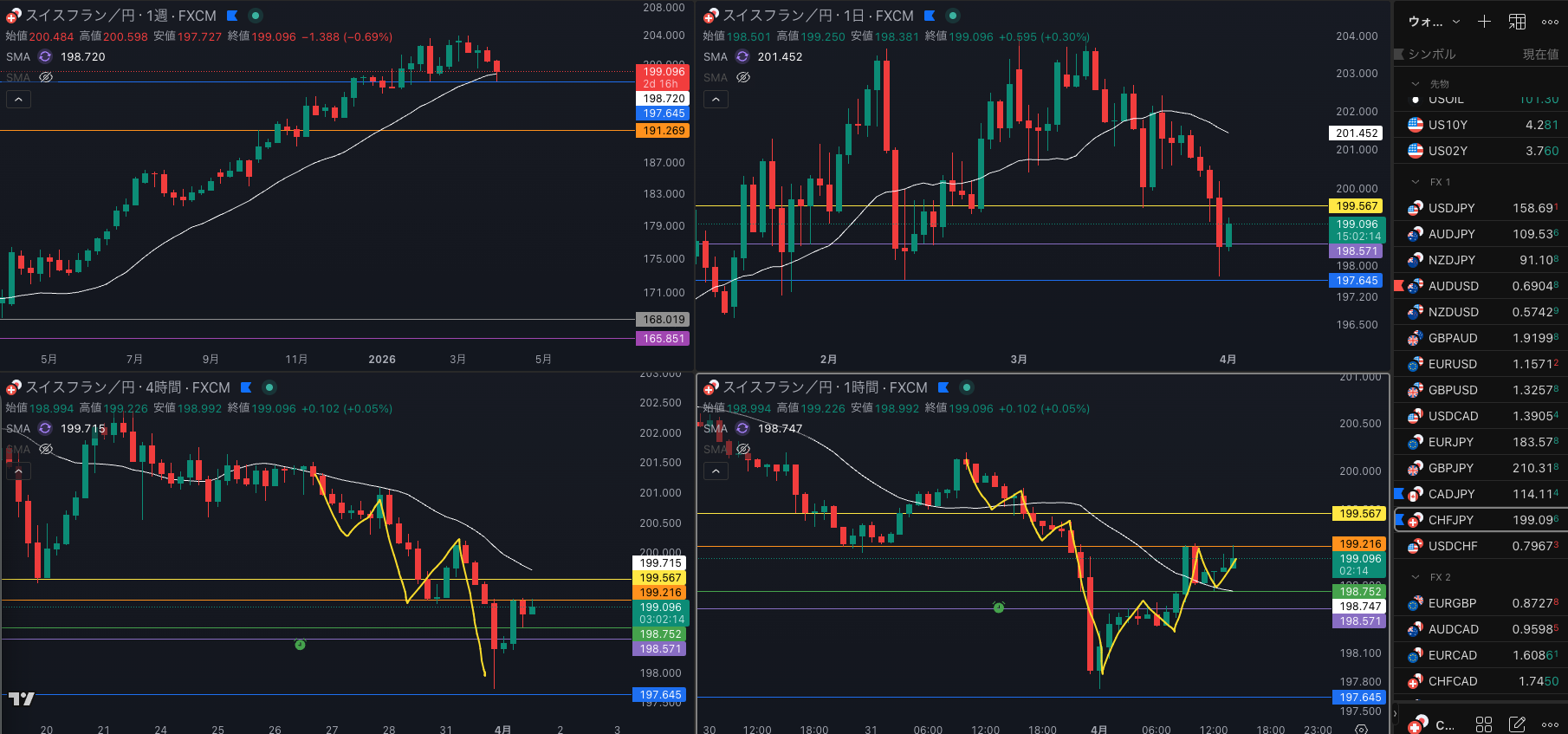Screen dimensions: 1568x734
Task: Show the hidden SMA on the weekly chart
Action: [46, 77]
